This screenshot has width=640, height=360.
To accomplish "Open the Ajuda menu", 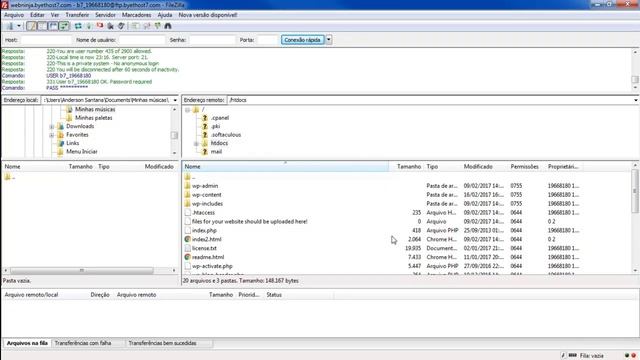I will [164, 15].
